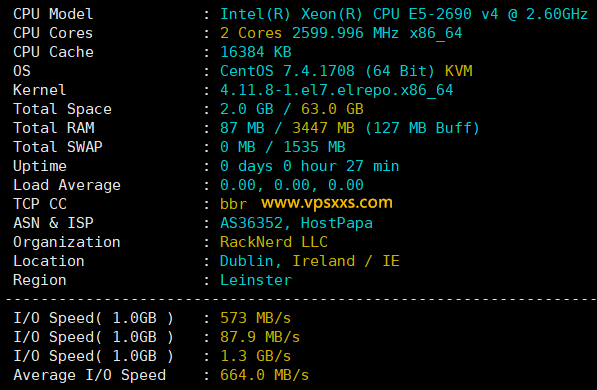
Task: Click the 'Average I/O Speed' label
Action: point(89,376)
